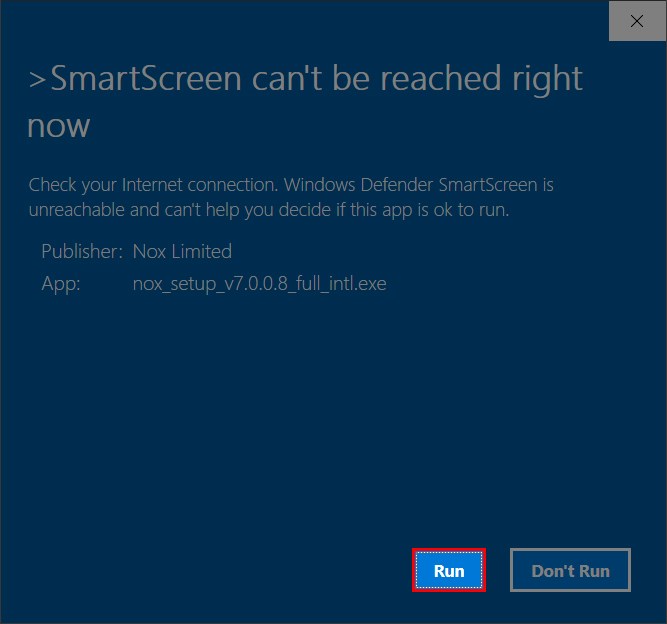This screenshot has width=667, height=624.
Task: Click the 'SmartScreen can't be reached right now' heading
Action: (305, 102)
